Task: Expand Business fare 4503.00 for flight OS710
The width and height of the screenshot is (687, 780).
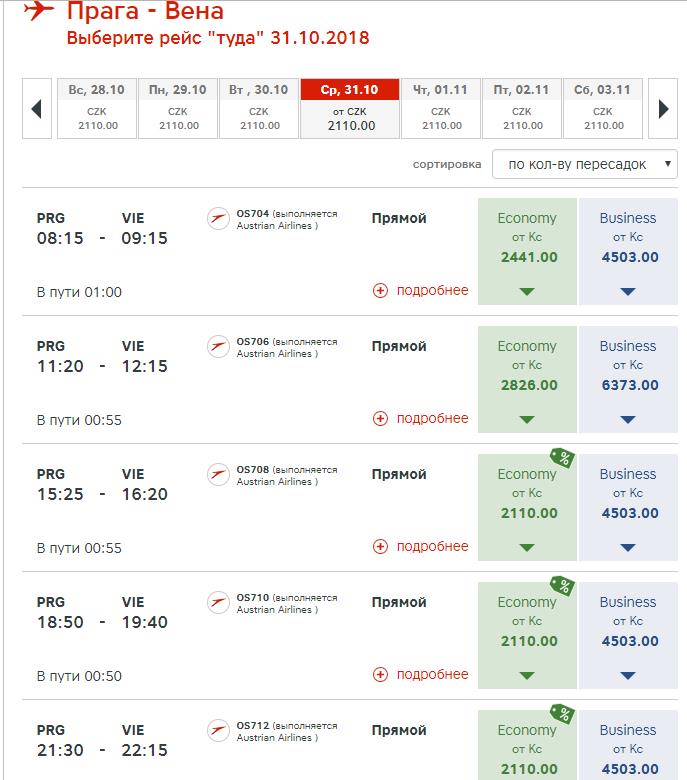Action: pyautogui.click(x=628, y=635)
